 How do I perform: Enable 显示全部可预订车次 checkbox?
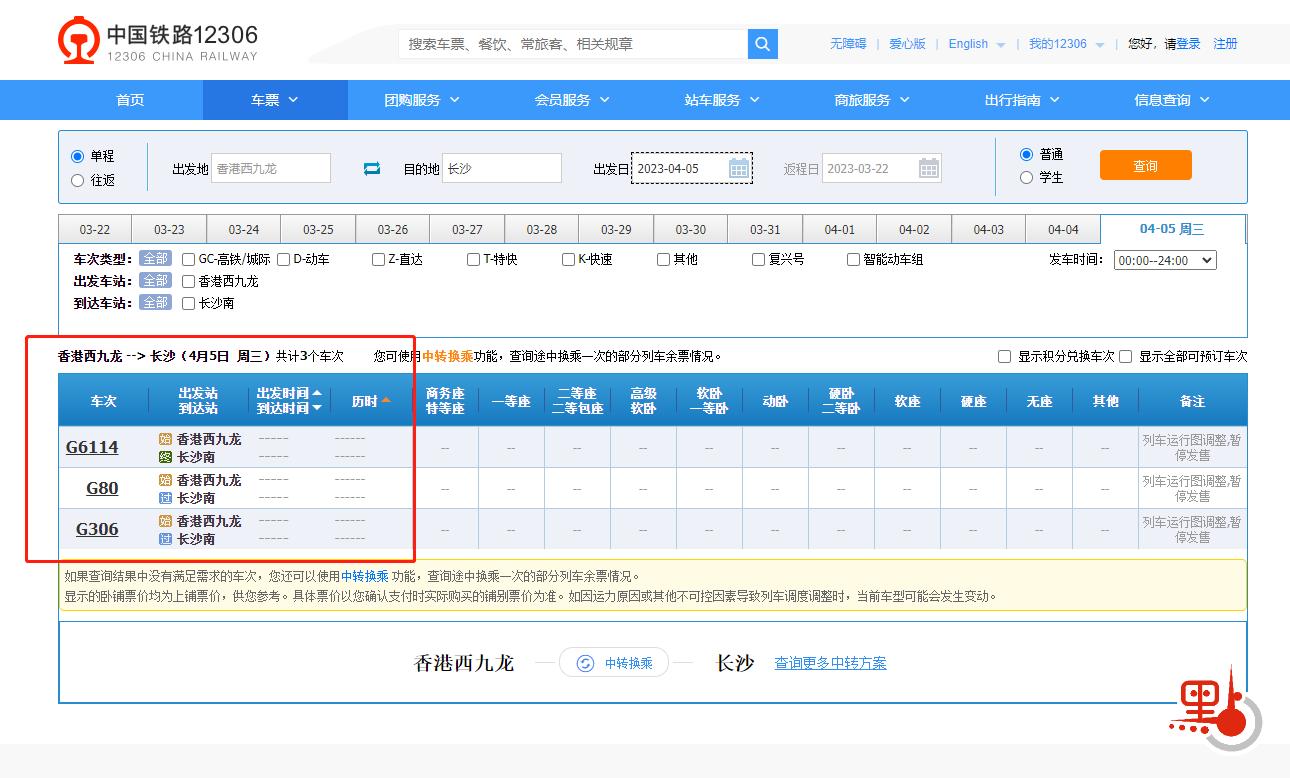tap(1126, 356)
